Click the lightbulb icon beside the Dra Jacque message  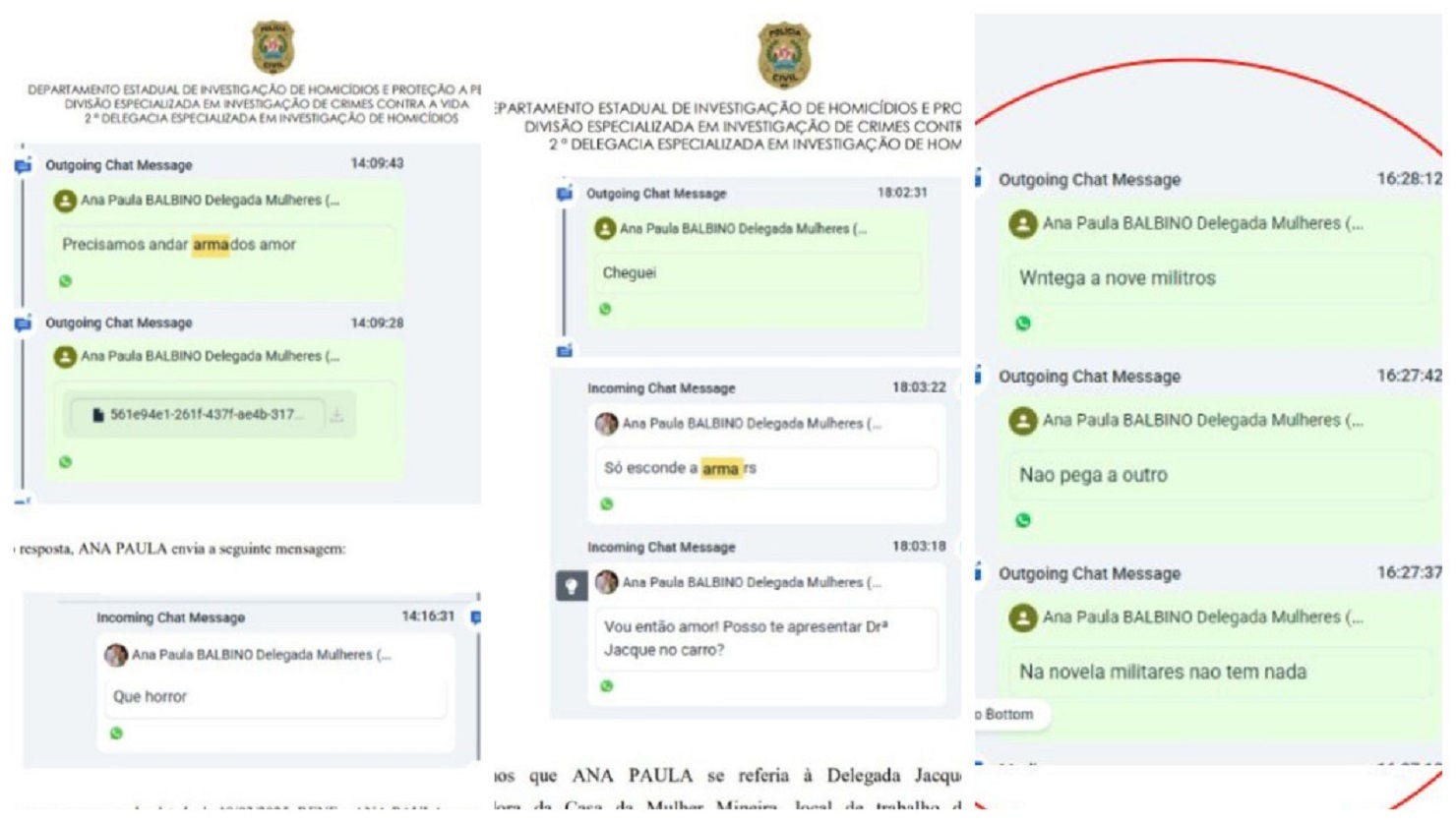click(572, 586)
